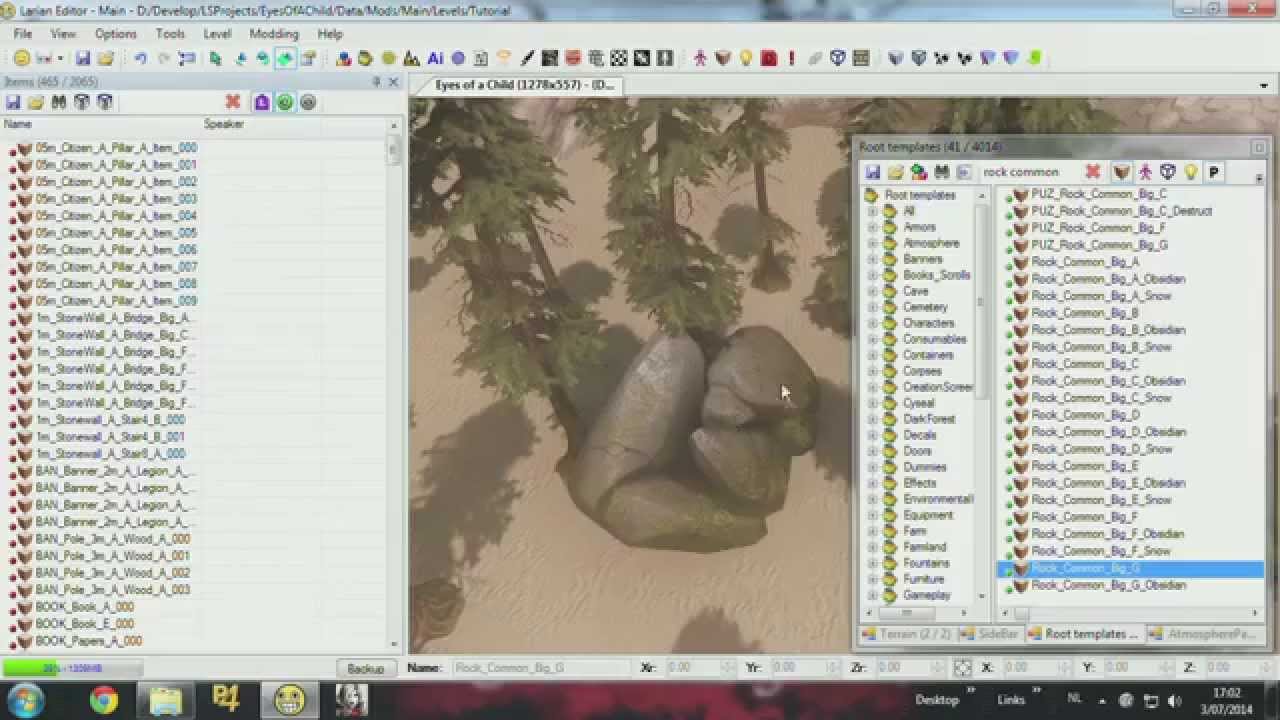
Task: Click the Undo arrow in main toolbar
Action: point(141,58)
